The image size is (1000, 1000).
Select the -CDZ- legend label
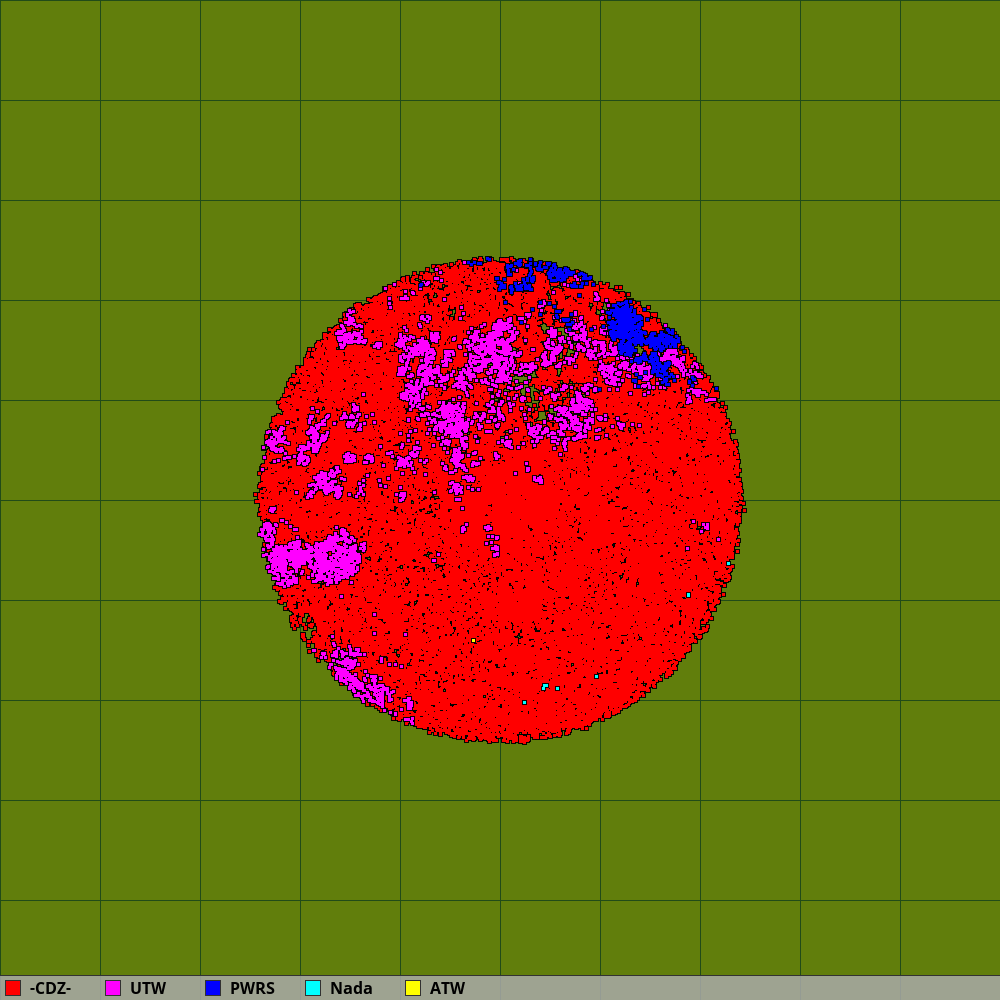pyautogui.click(x=50, y=988)
